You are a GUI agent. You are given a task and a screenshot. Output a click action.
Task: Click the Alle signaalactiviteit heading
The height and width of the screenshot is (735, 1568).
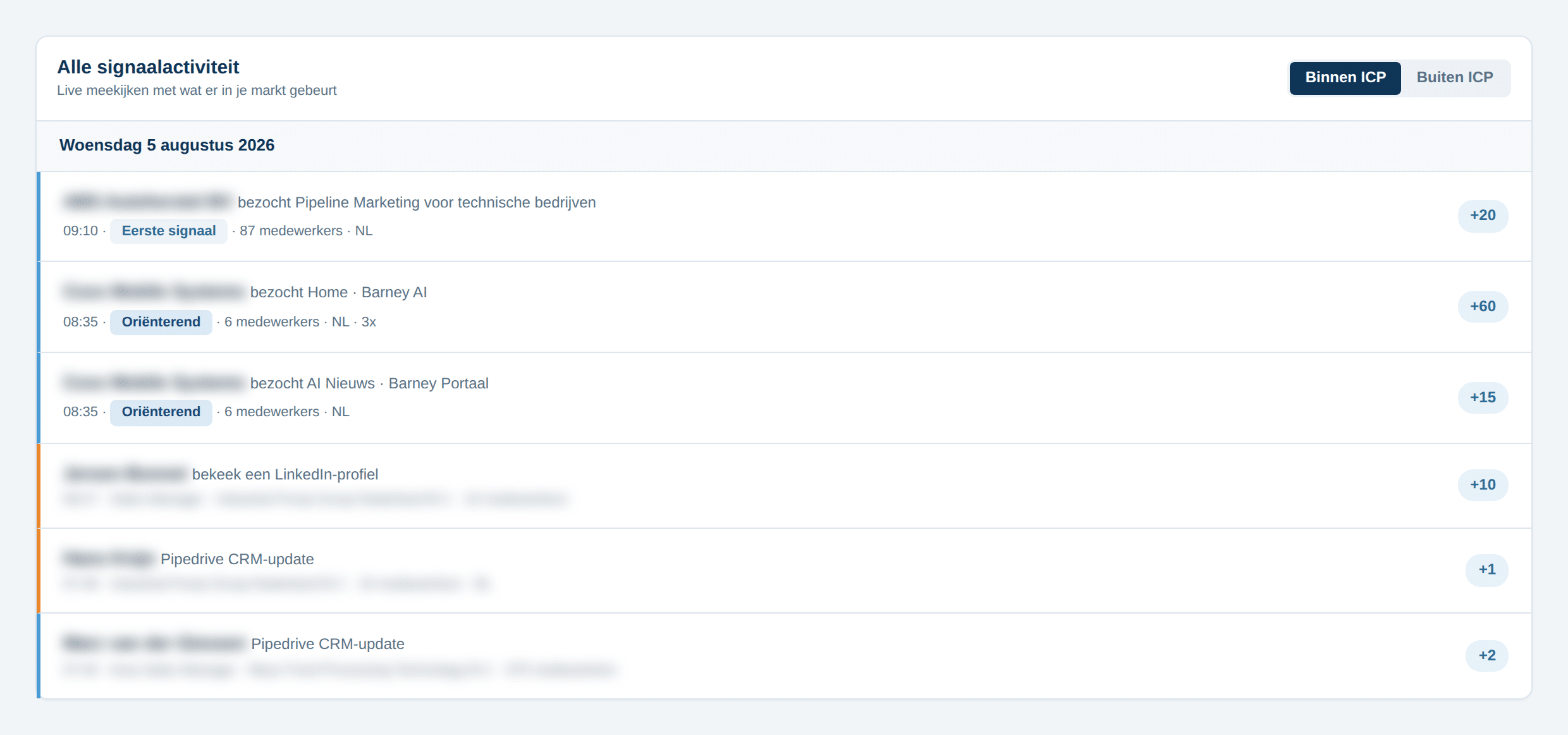(x=148, y=67)
